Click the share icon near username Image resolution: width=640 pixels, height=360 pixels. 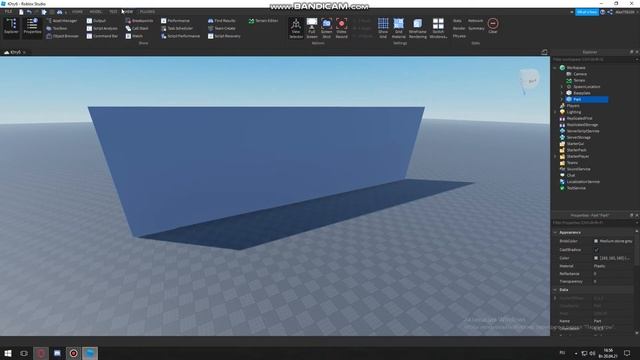(610, 12)
